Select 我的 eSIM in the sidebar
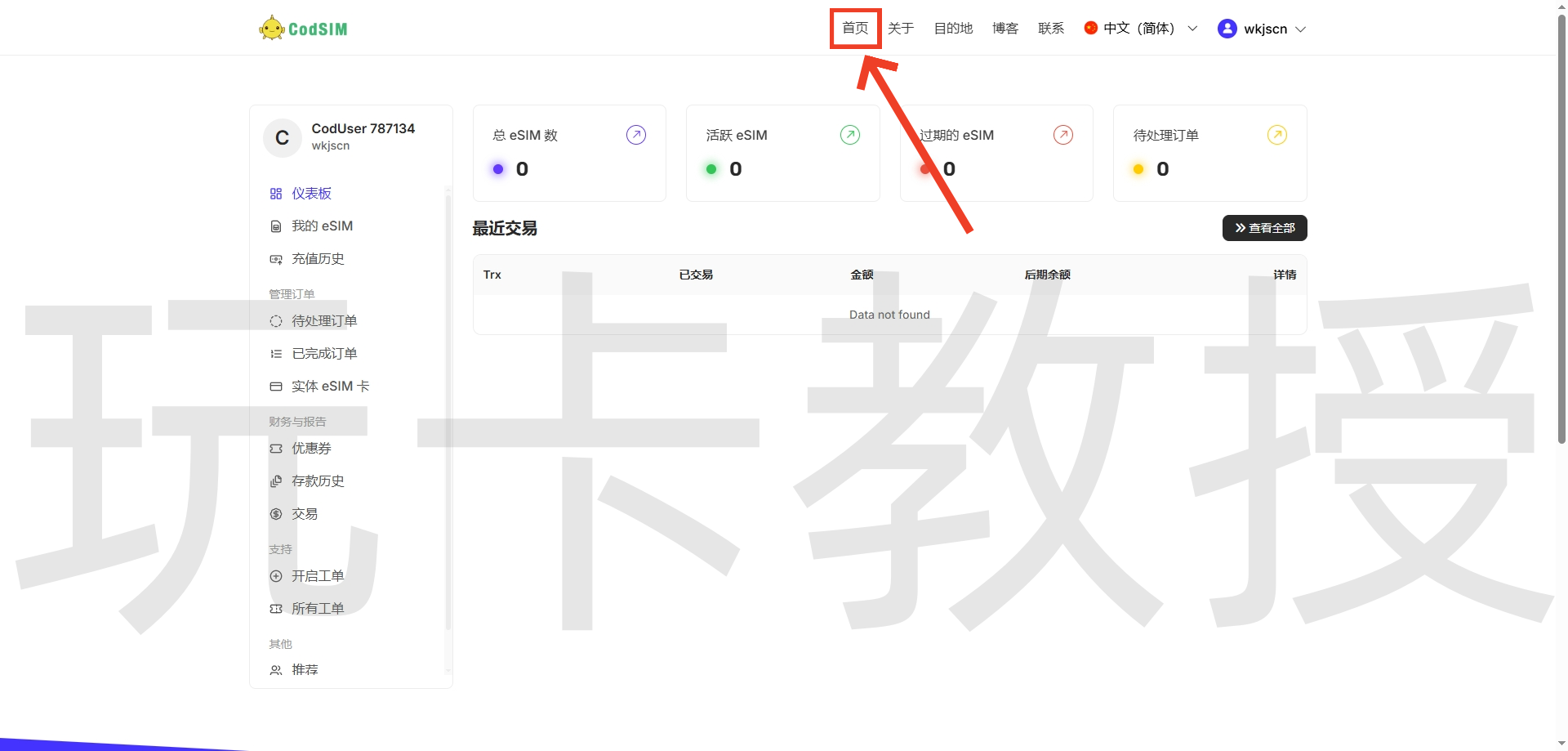The height and width of the screenshot is (751, 1568). pyautogui.click(x=322, y=226)
